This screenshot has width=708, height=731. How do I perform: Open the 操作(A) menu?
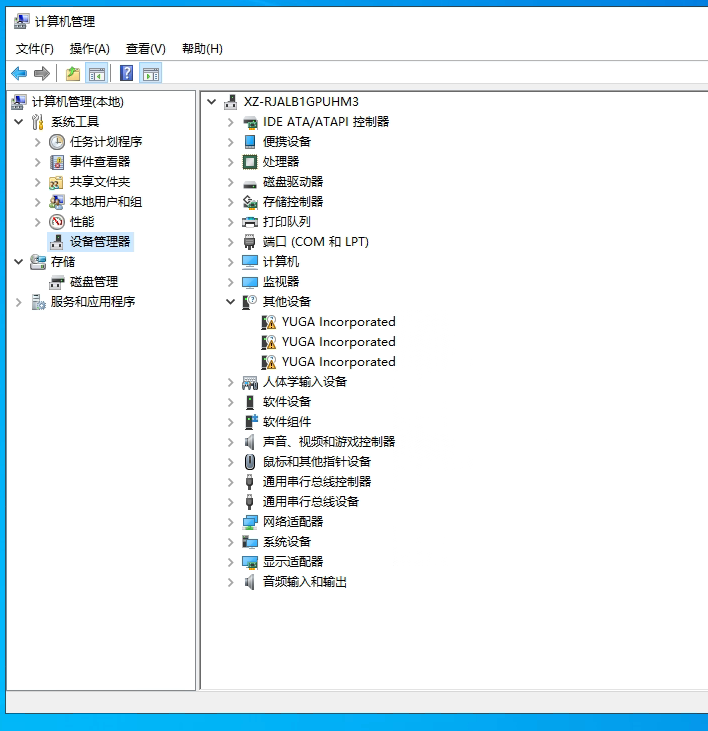coord(89,48)
